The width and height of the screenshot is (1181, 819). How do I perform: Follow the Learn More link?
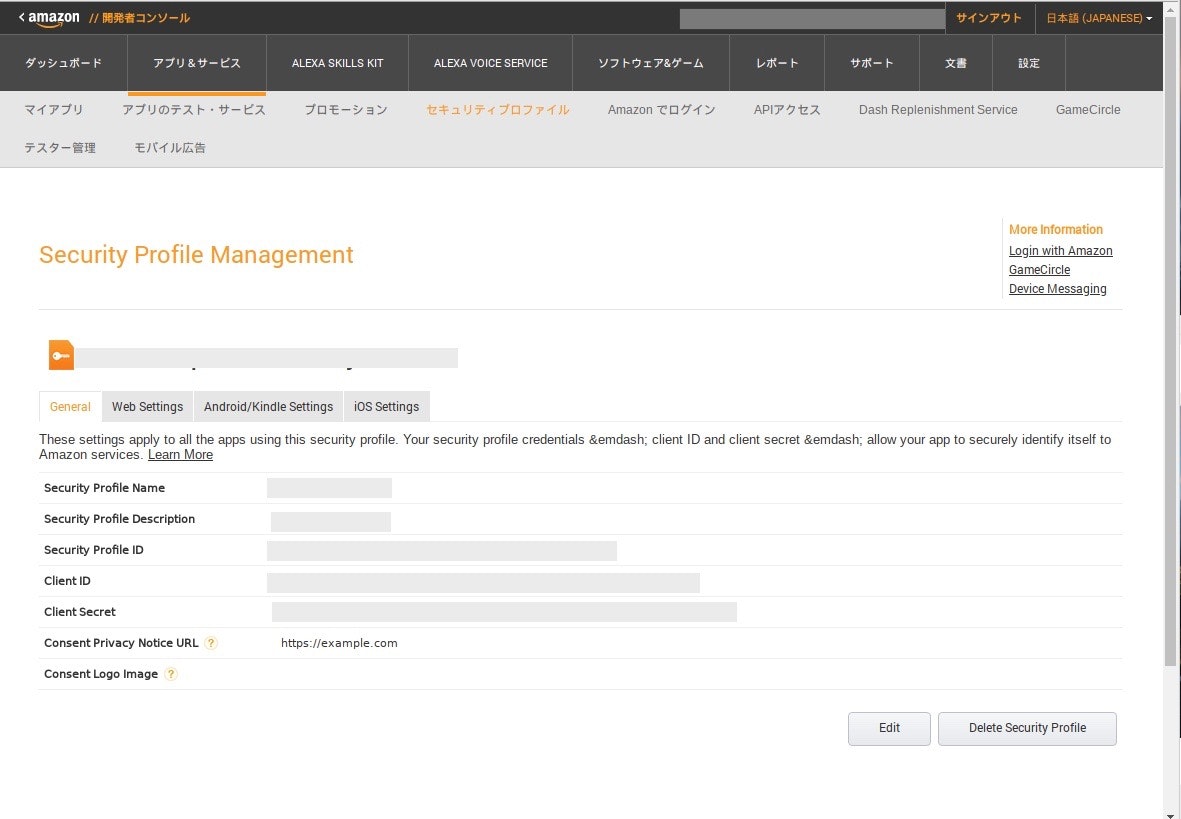(180, 455)
